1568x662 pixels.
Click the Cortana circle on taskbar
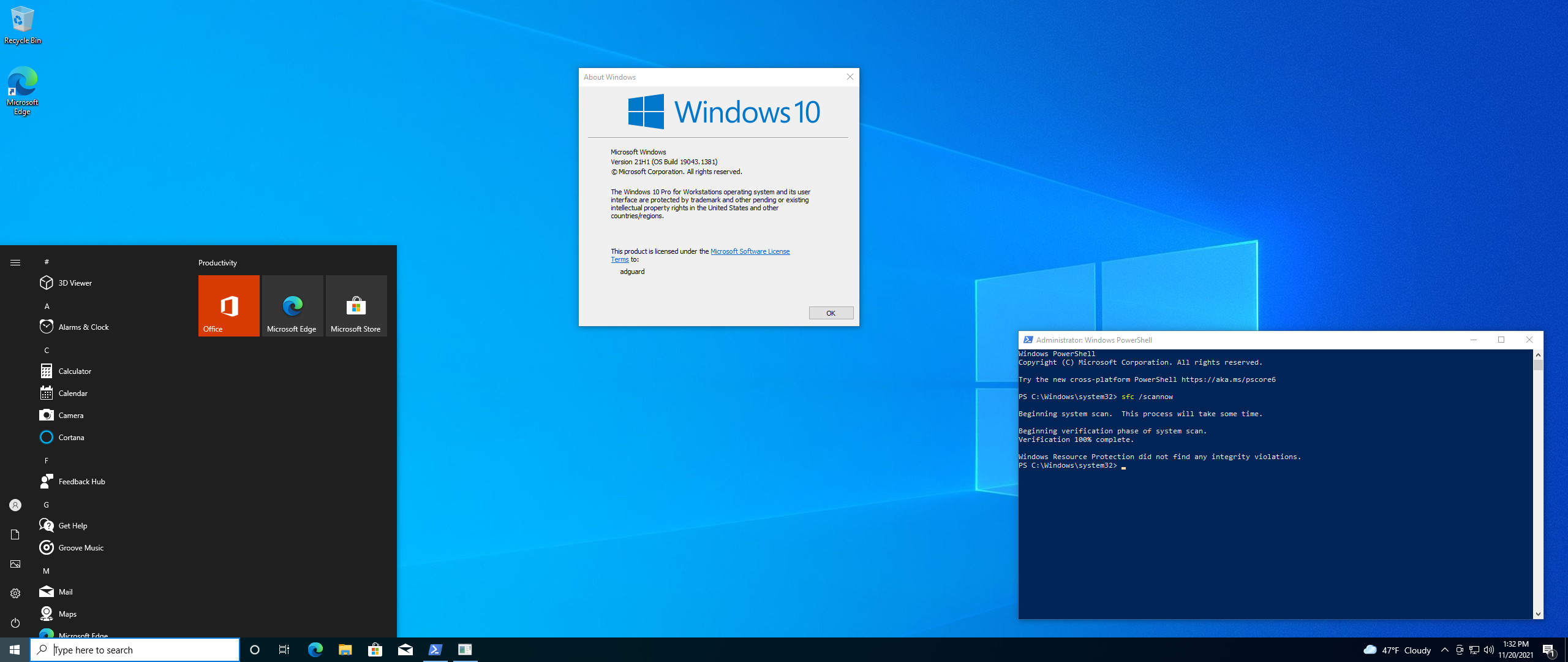tap(255, 650)
